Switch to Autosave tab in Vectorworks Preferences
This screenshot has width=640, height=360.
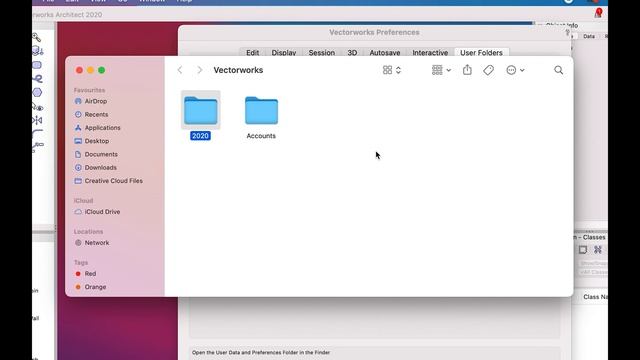pyautogui.click(x=385, y=53)
